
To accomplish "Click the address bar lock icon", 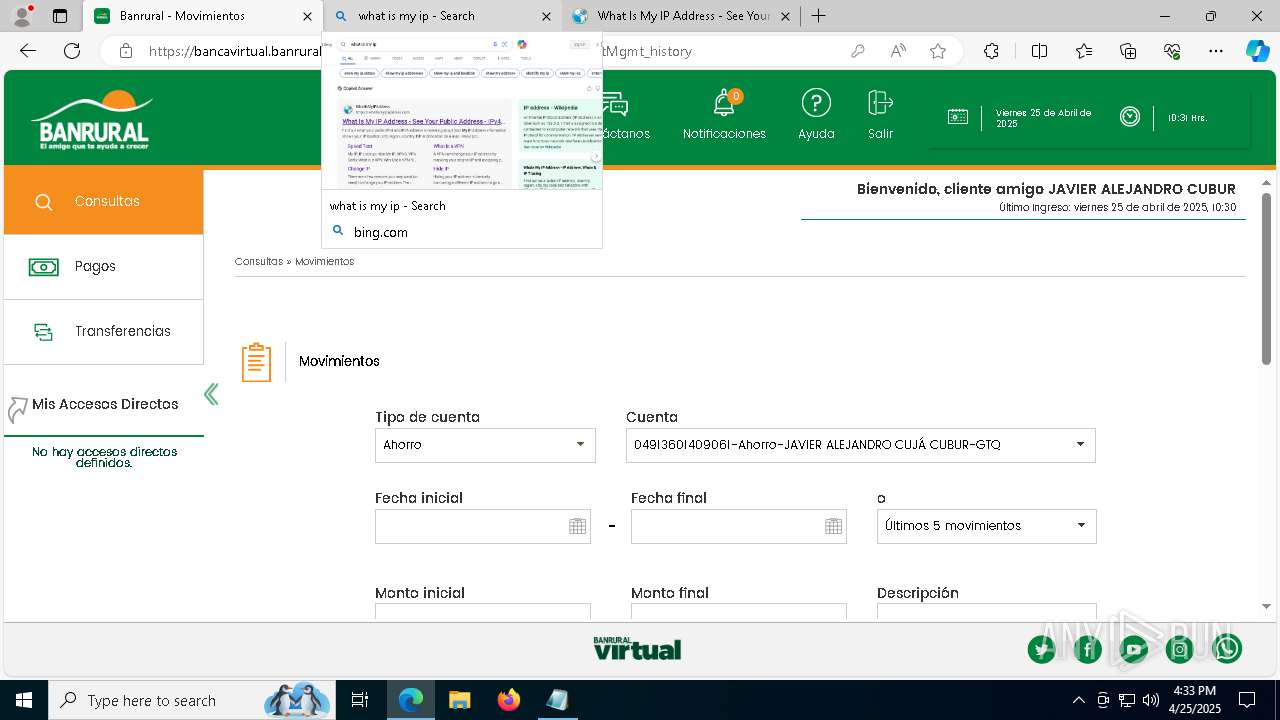I will point(125,51).
